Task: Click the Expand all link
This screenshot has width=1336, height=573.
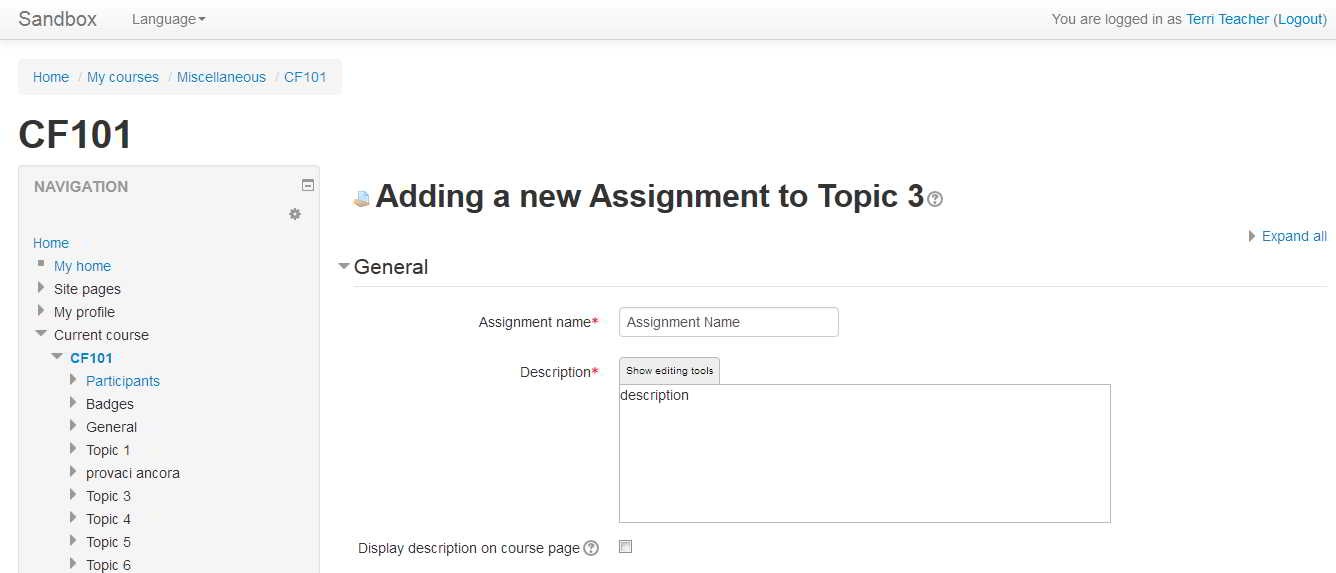Action: pyautogui.click(x=1294, y=236)
